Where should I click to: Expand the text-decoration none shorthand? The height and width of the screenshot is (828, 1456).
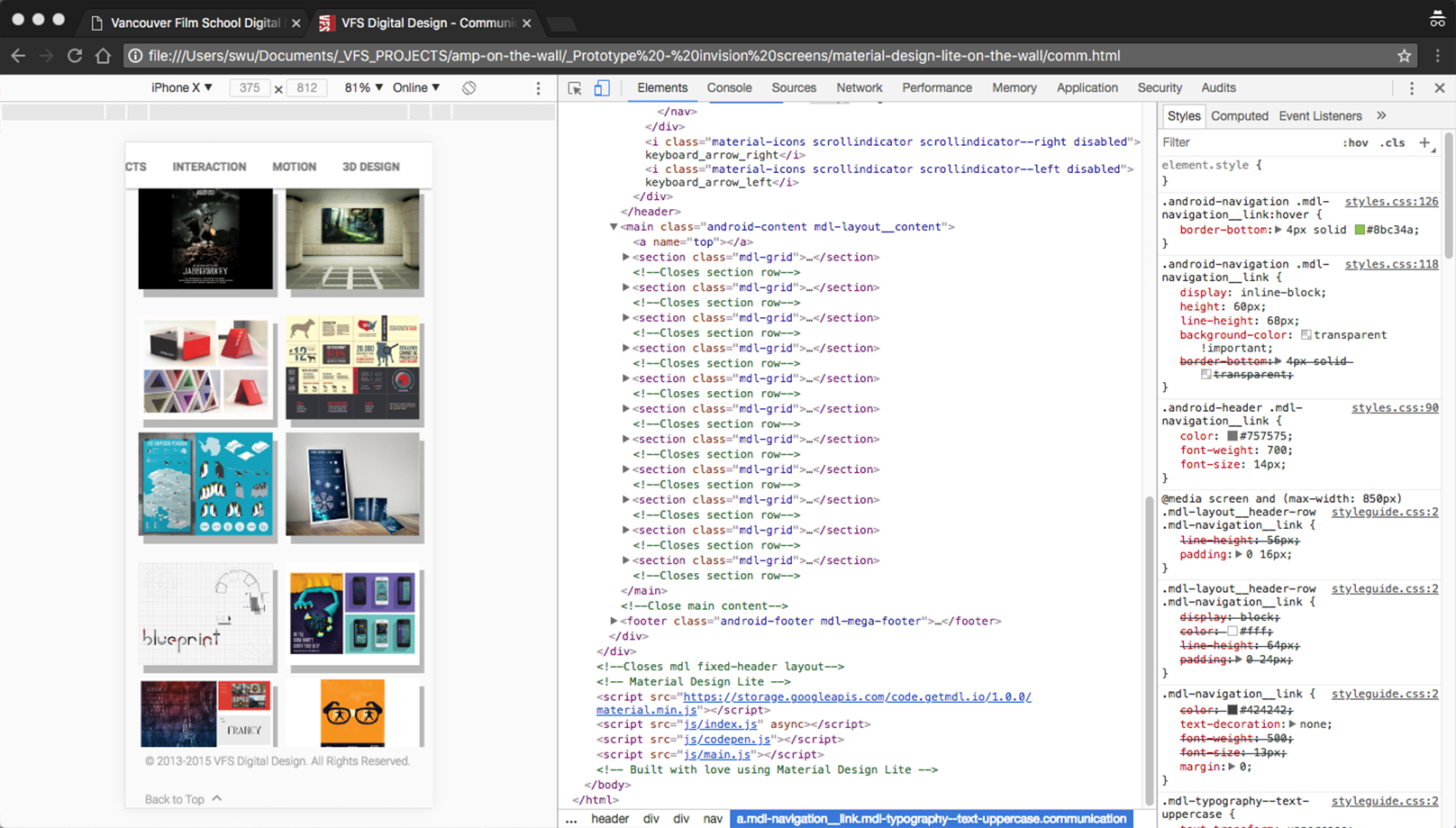(x=1293, y=723)
